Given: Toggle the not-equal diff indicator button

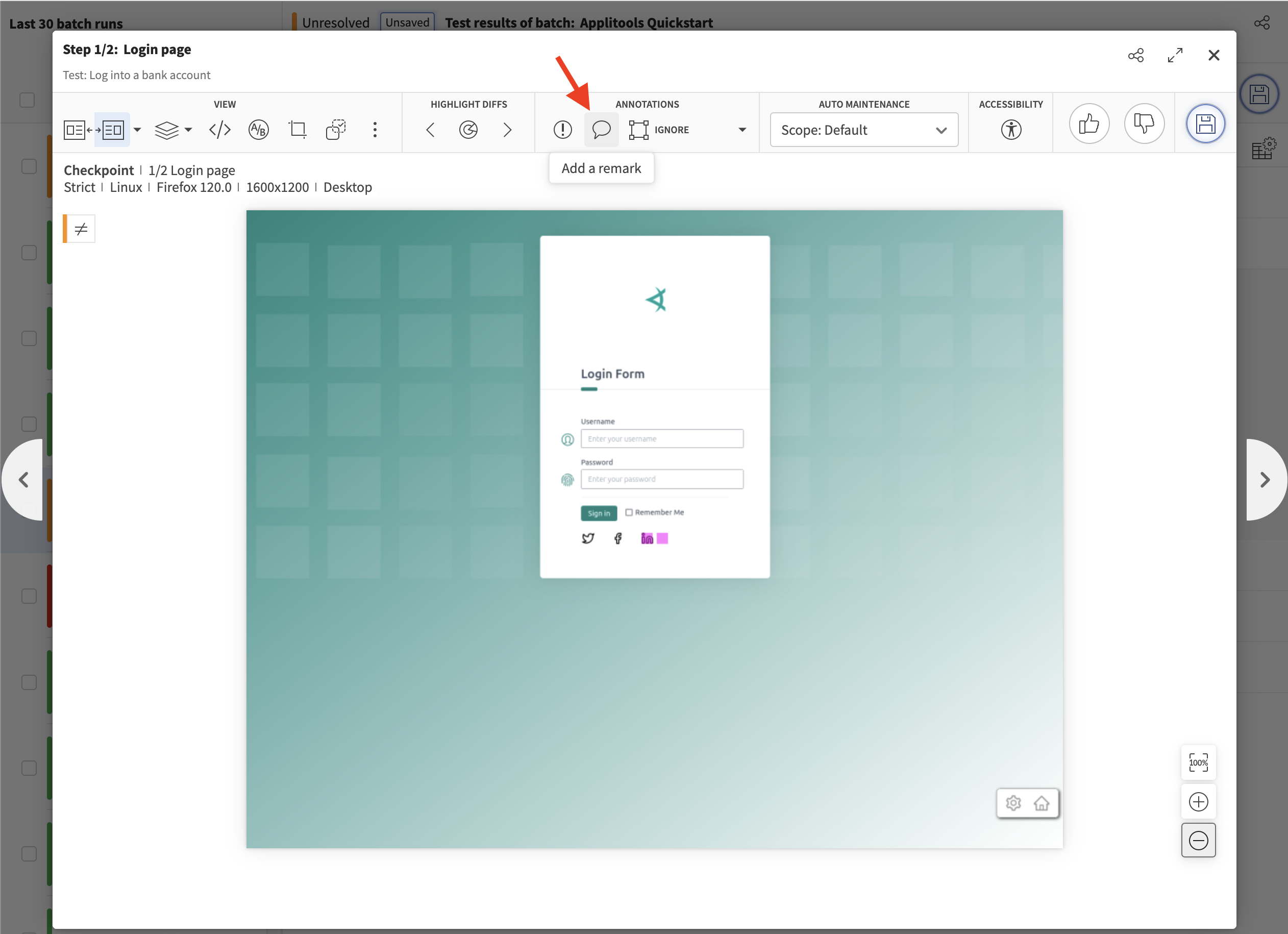Looking at the screenshot, I should click(81, 229).
